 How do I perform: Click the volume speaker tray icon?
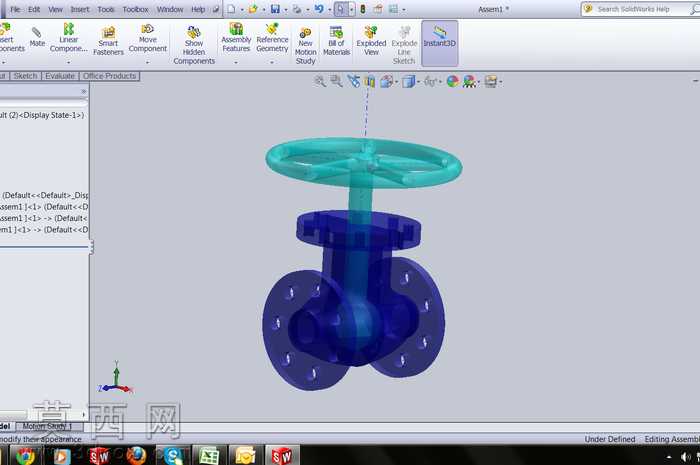[686, 456]
